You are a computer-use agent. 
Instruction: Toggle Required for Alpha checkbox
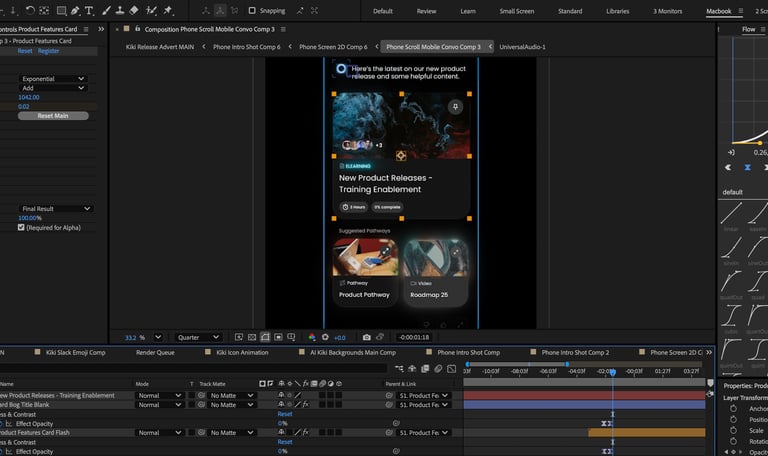[x=22, y=227]
